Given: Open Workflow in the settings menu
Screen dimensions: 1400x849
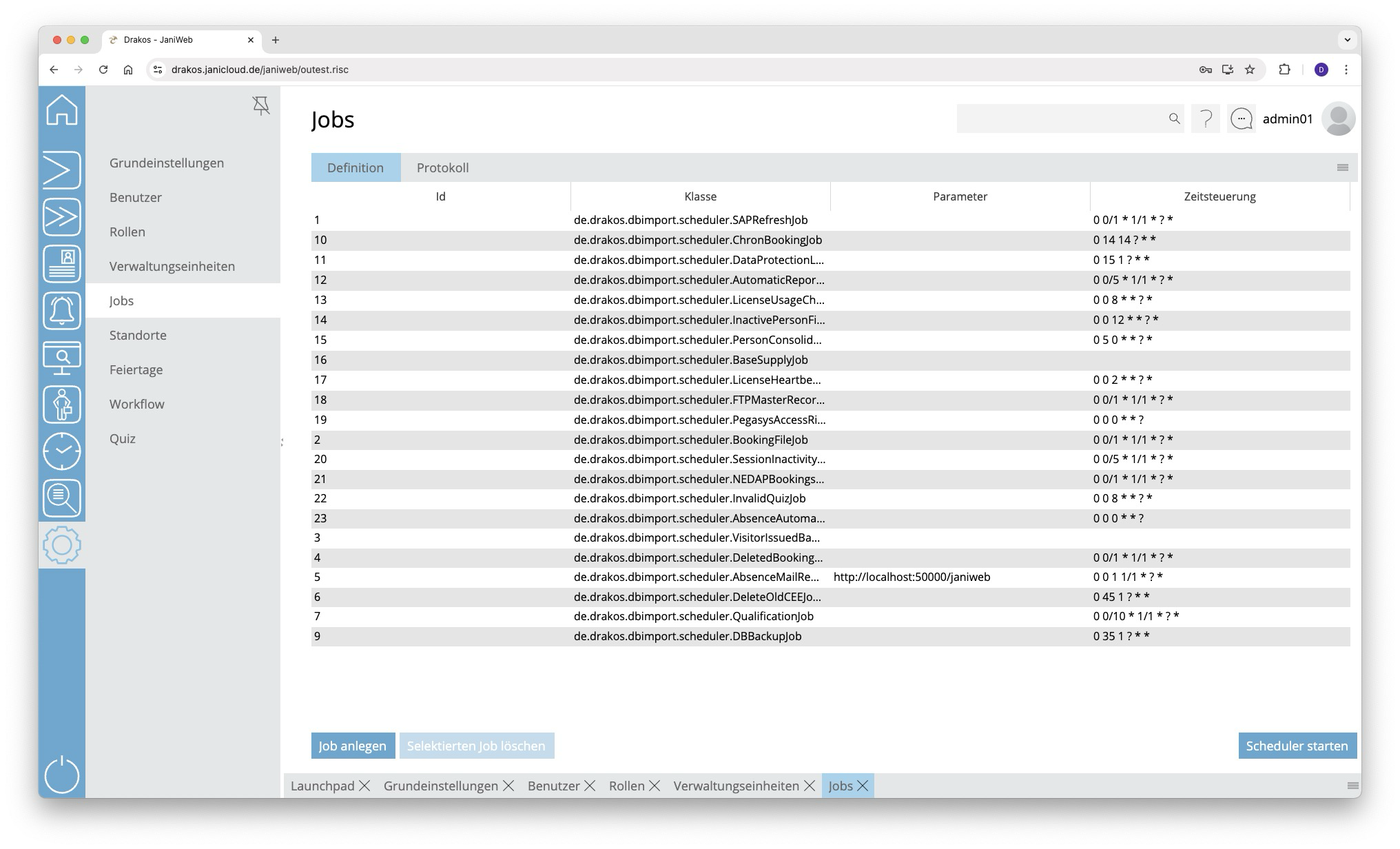Looking at the screenshot, I should (x=137, y=404).
